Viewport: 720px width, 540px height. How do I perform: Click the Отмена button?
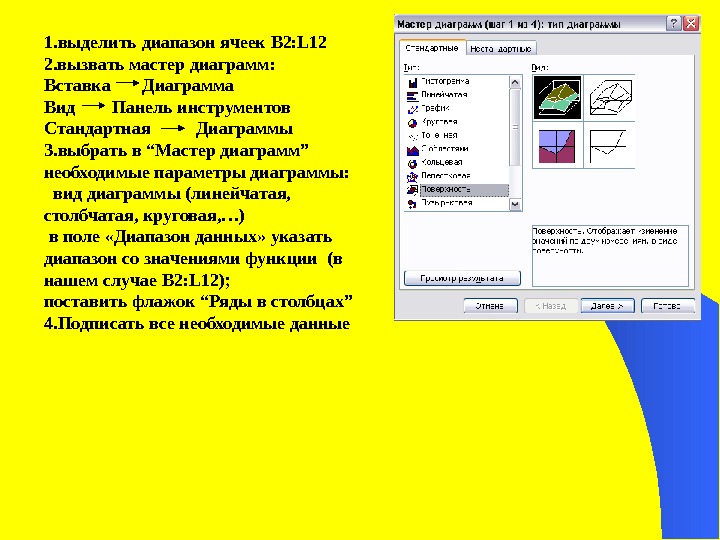[490, 306]
